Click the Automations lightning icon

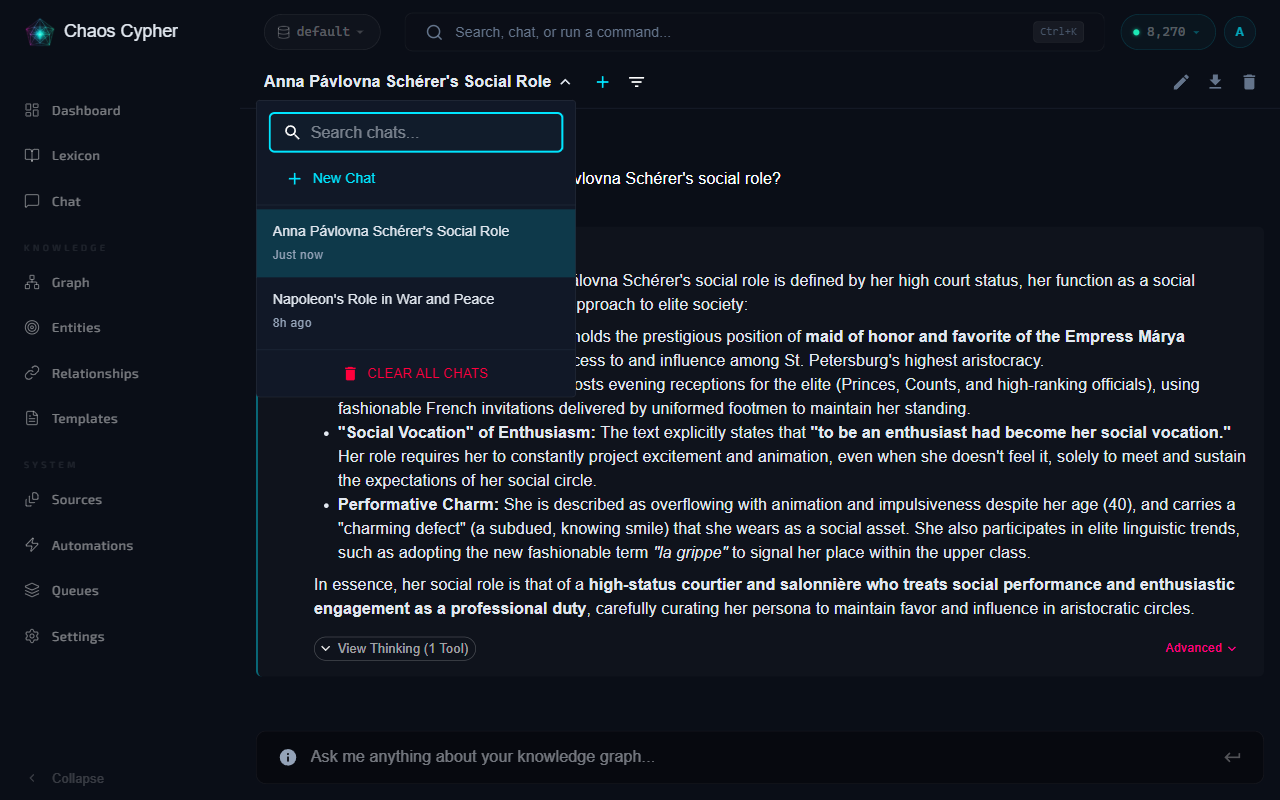click(x=32, y=545)
